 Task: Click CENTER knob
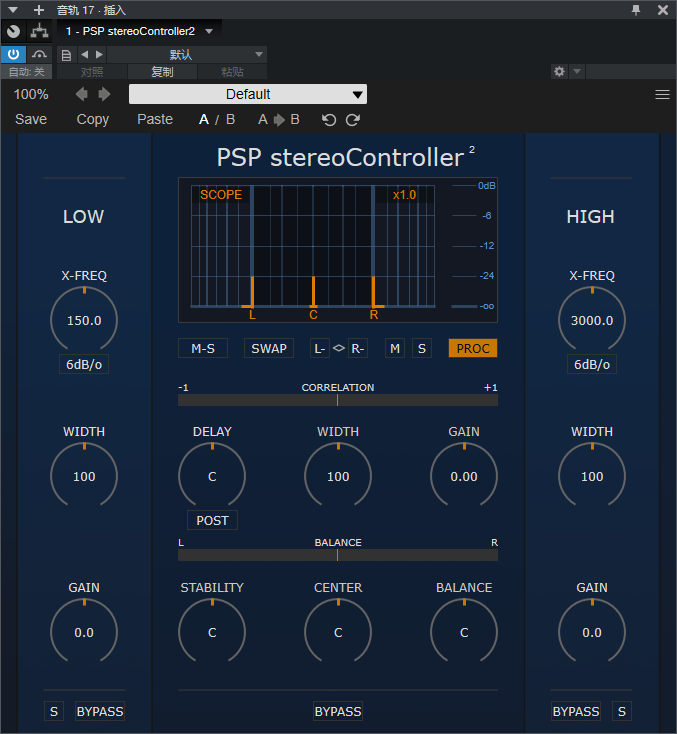pos(338,632)
